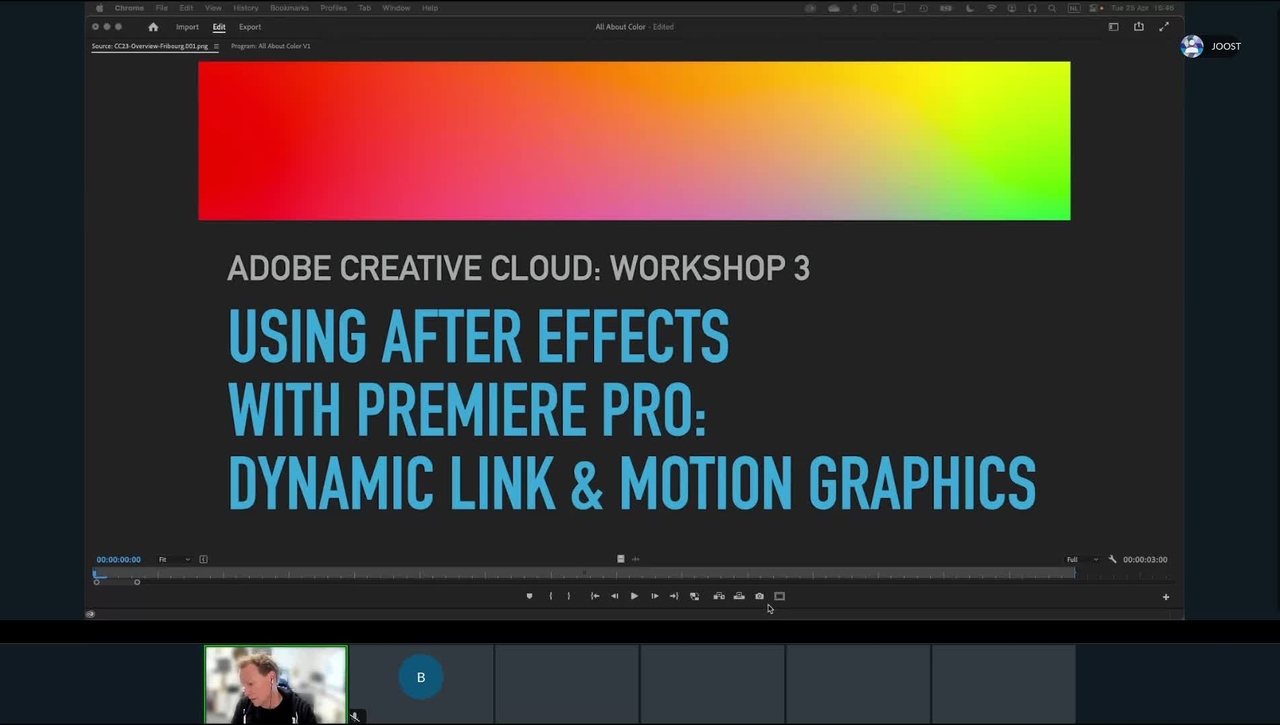Click the Add Marker icon
This screenshot has width=1280, height=725.
pyautogui.click(x=529, y=596)
